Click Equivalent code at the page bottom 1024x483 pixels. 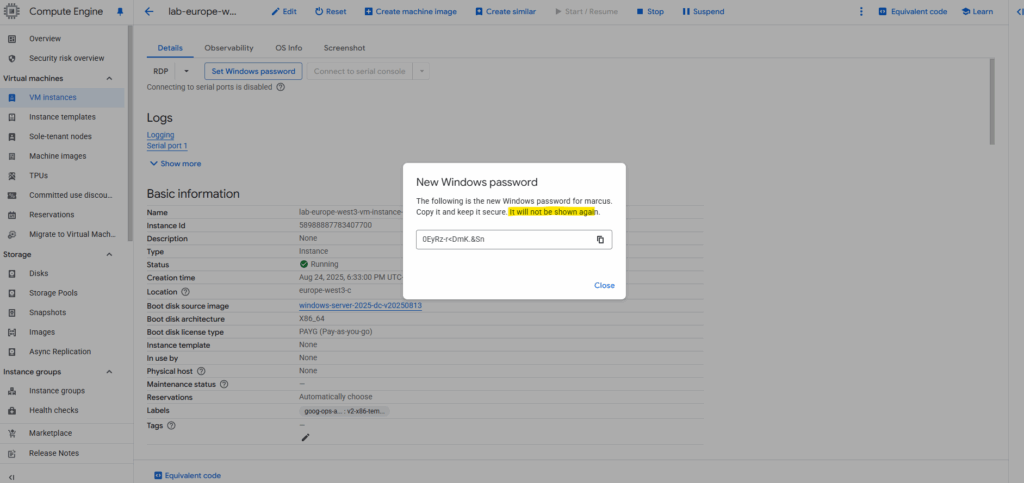187,476
